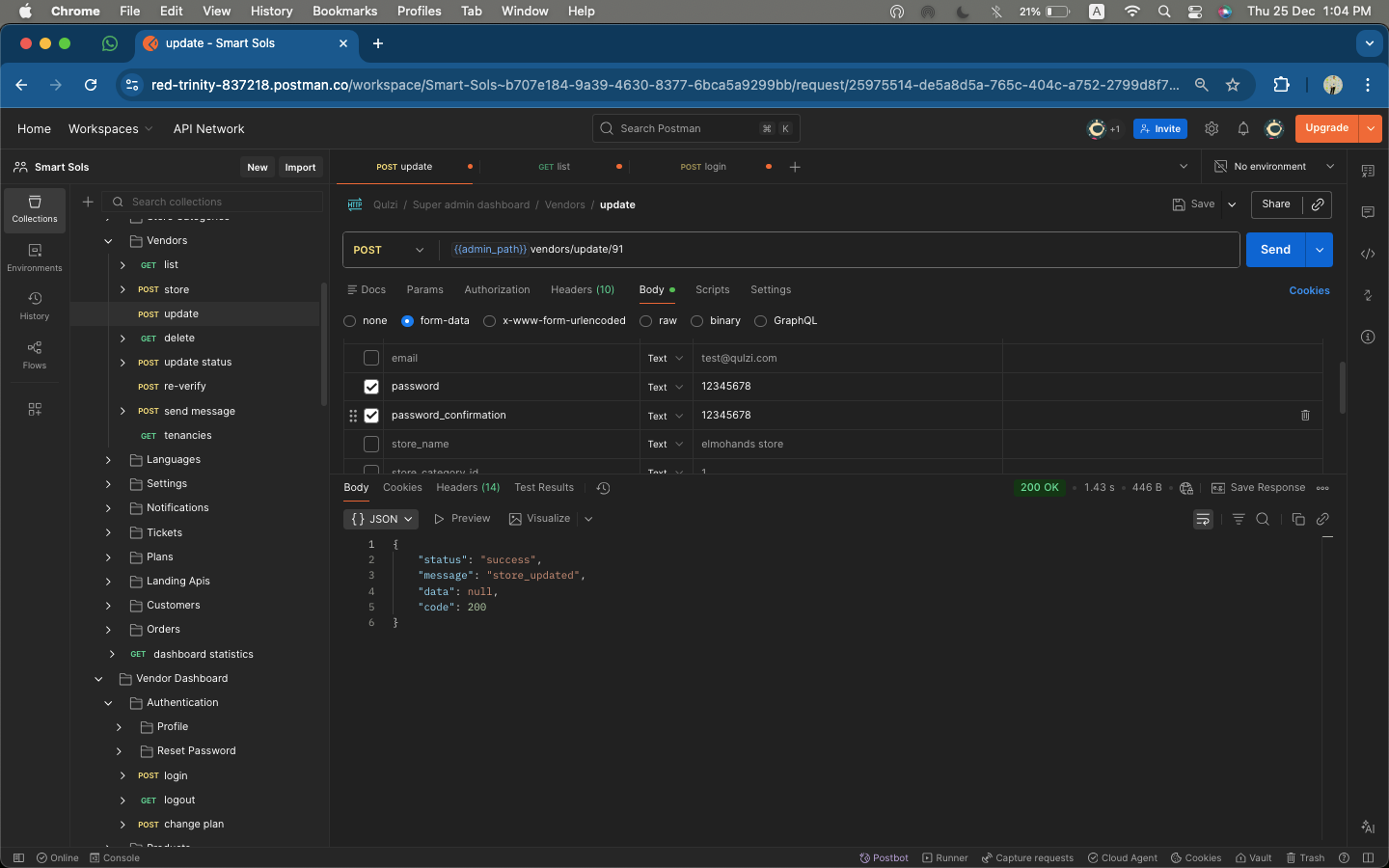
Task: Open the JSON response format dropdown
Action: click(x=382, y=519)
